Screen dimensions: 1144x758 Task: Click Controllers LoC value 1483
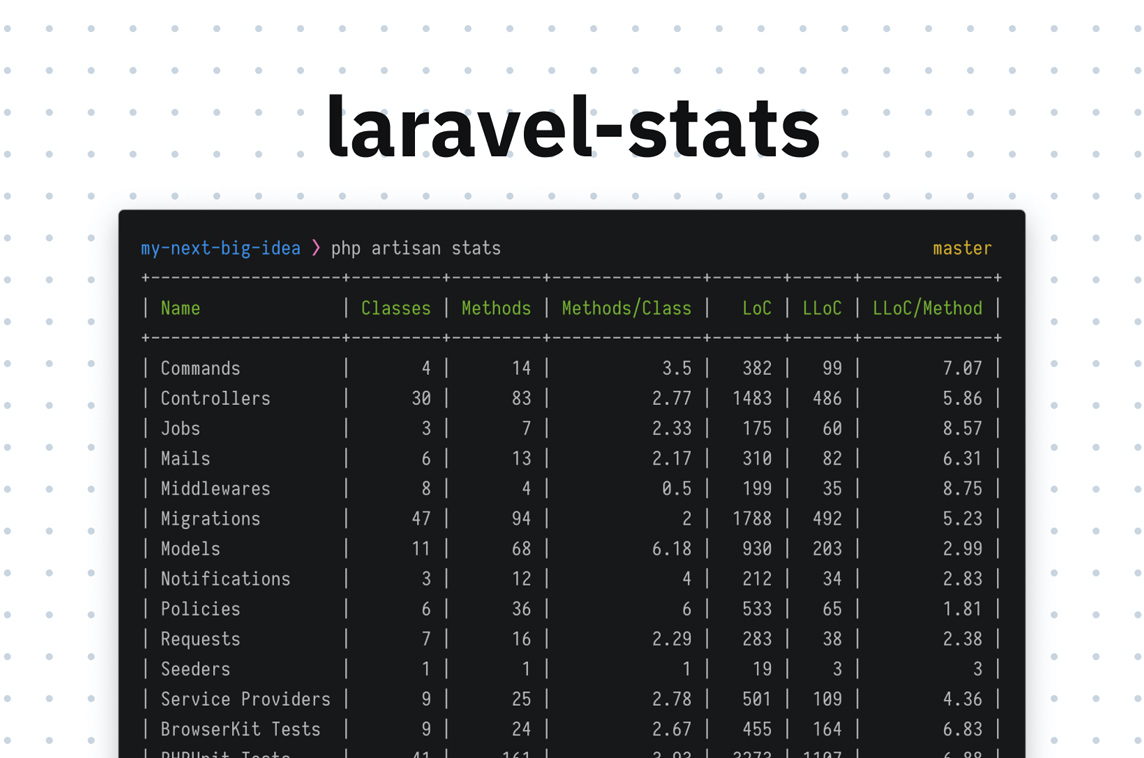[x=751, y=398]
